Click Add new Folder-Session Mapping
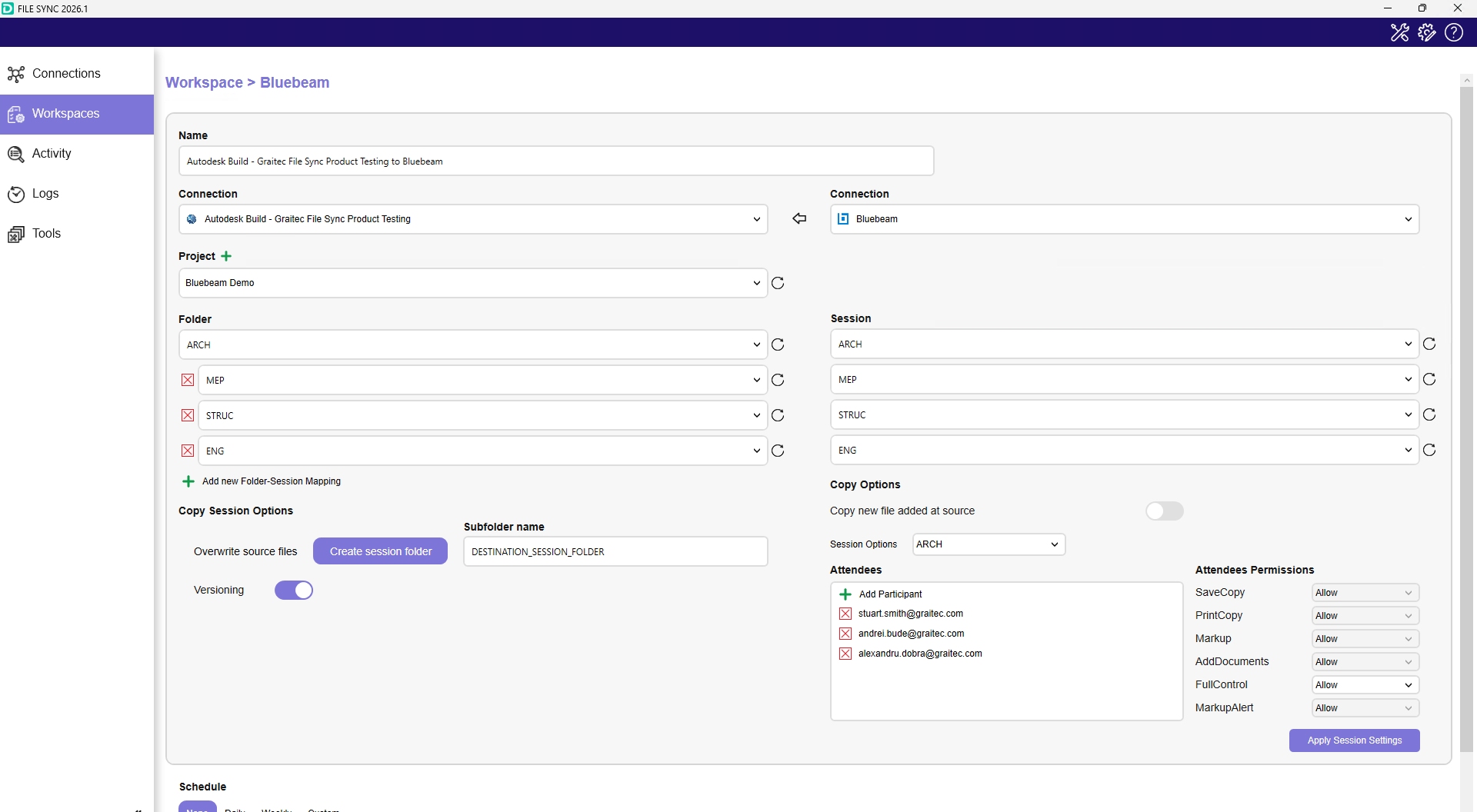 point(271,481)
